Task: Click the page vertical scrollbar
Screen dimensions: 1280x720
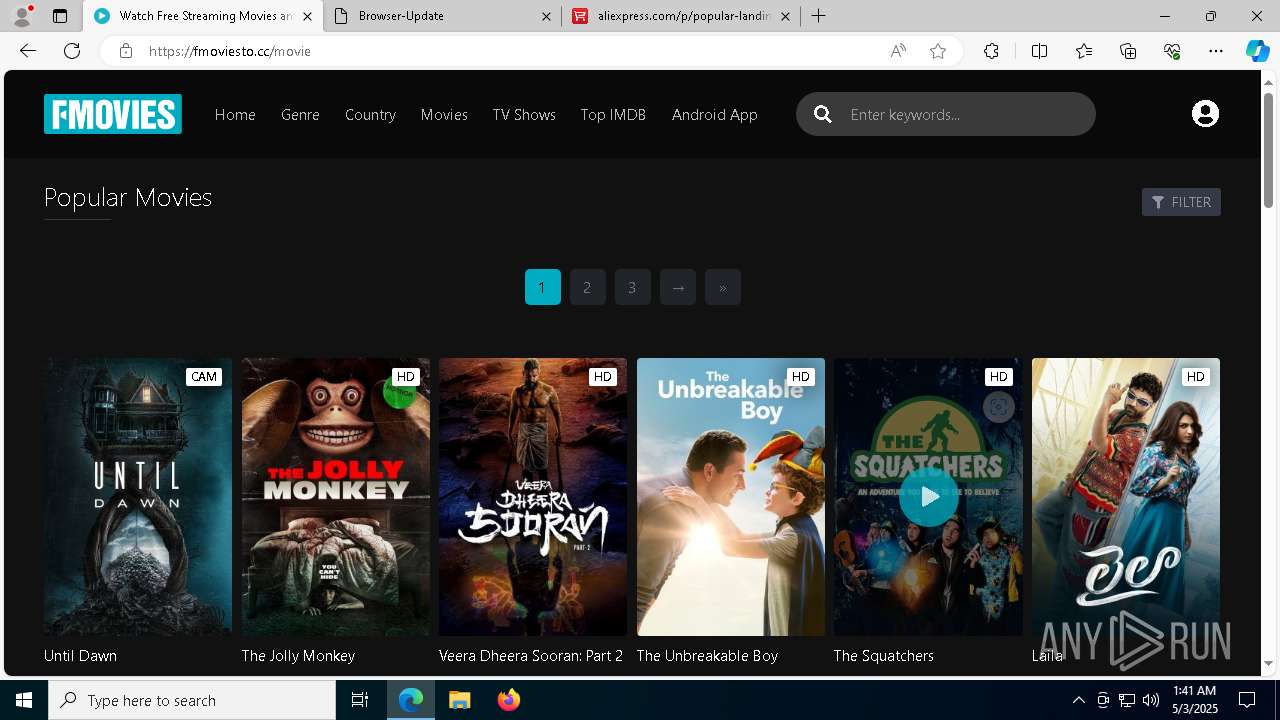Action: point(1269,150)
